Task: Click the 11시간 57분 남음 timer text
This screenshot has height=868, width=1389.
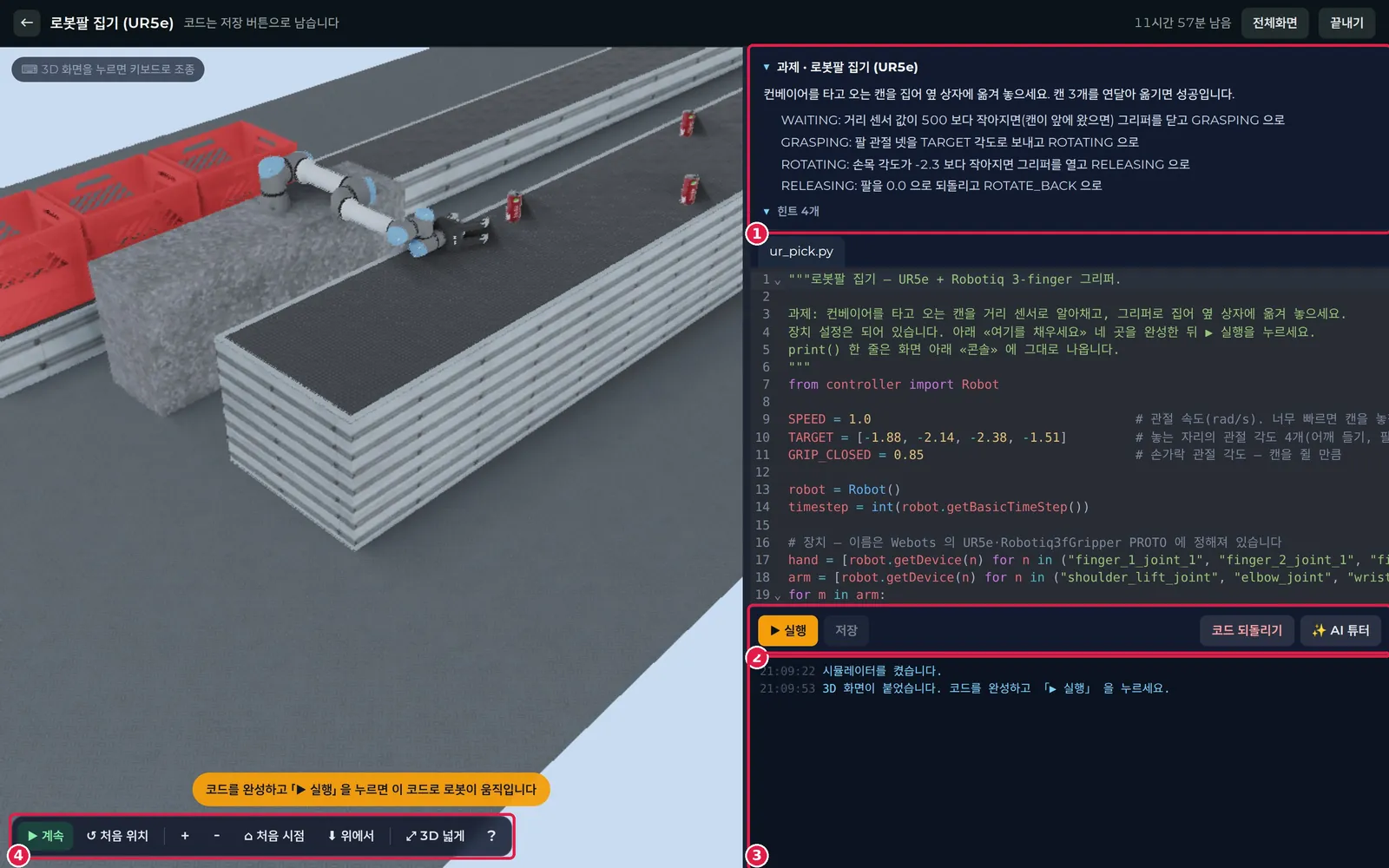Action: (1182, 23)
